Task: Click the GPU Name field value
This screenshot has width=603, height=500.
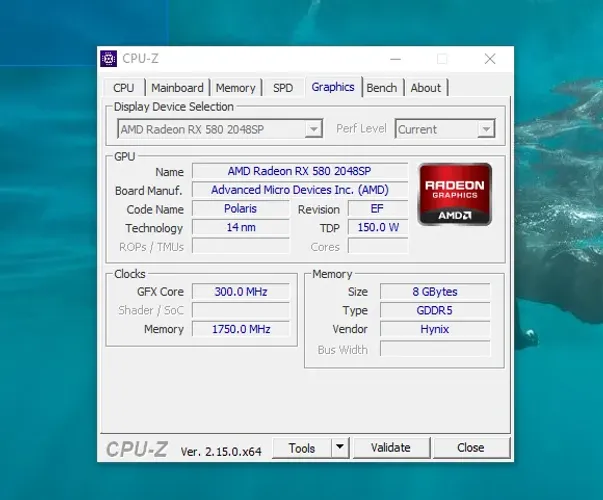Action: (x=300, y=171)
